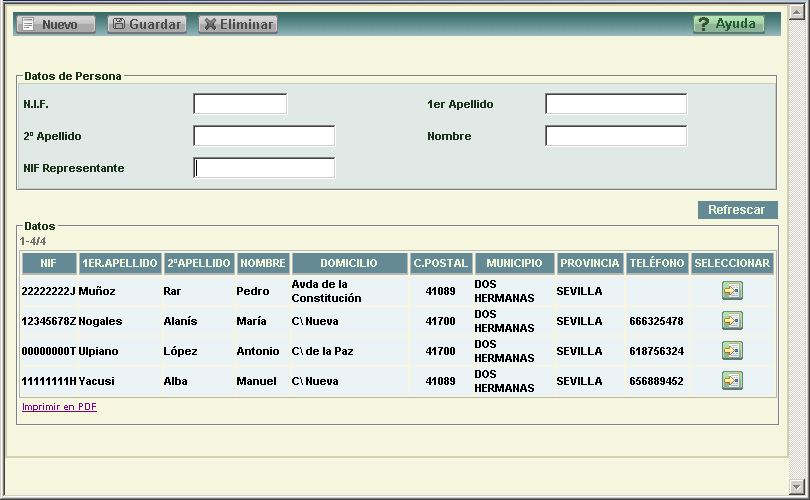Click the Refrescar button
Screen dimensions: 810x500
[736, 210]
